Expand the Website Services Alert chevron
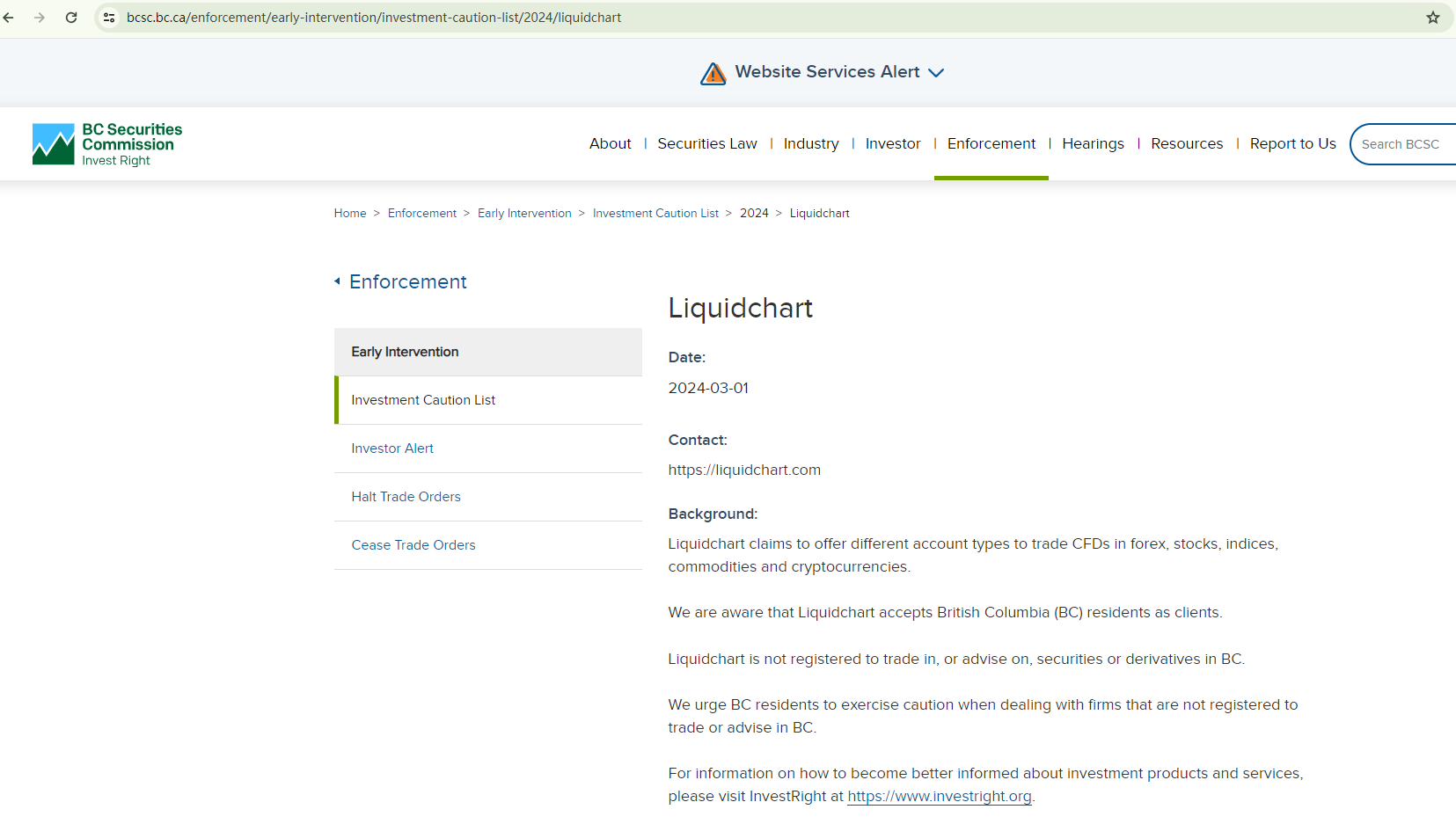The height and width of the screenshot is (824, 1456). (936, 73)
